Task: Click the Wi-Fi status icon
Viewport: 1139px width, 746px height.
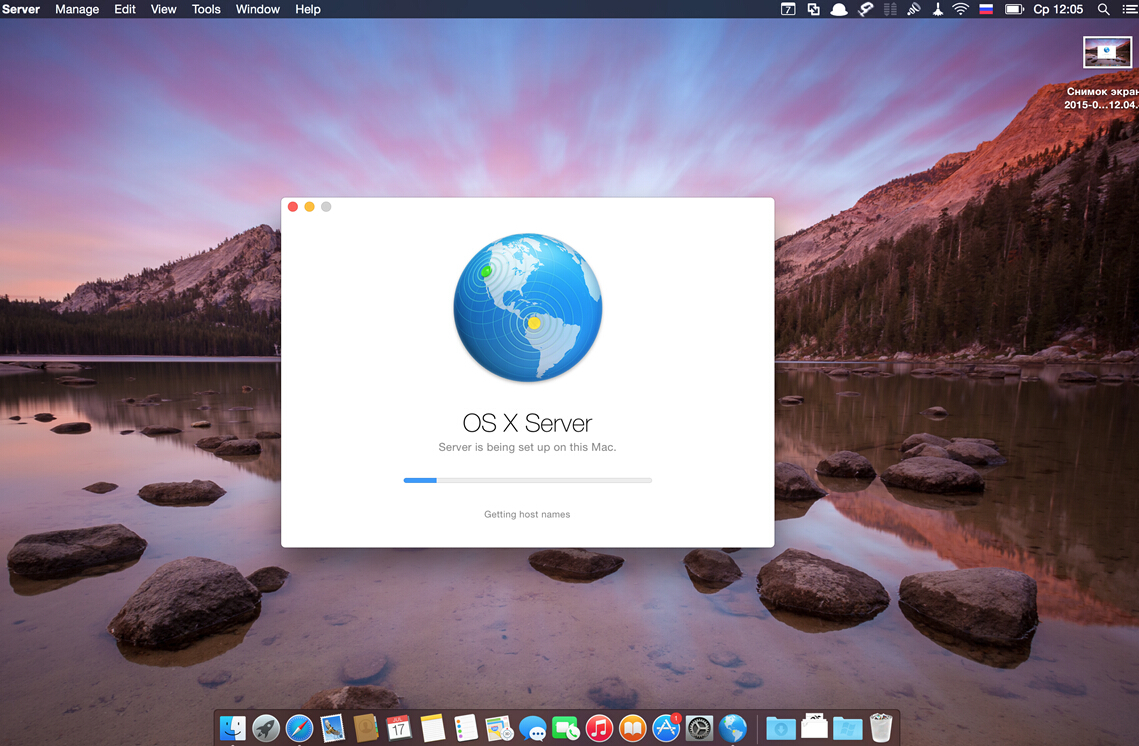Action: [x=961, y=9]
